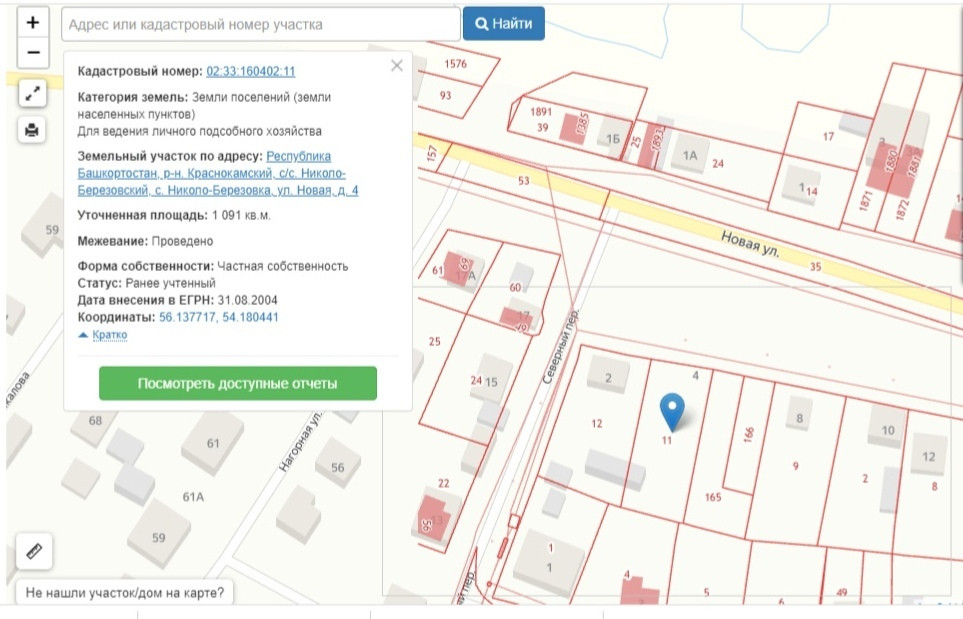Click road segment label 35
The height and width of the screenshot is (619, 963).
click(x=815, y=267)
